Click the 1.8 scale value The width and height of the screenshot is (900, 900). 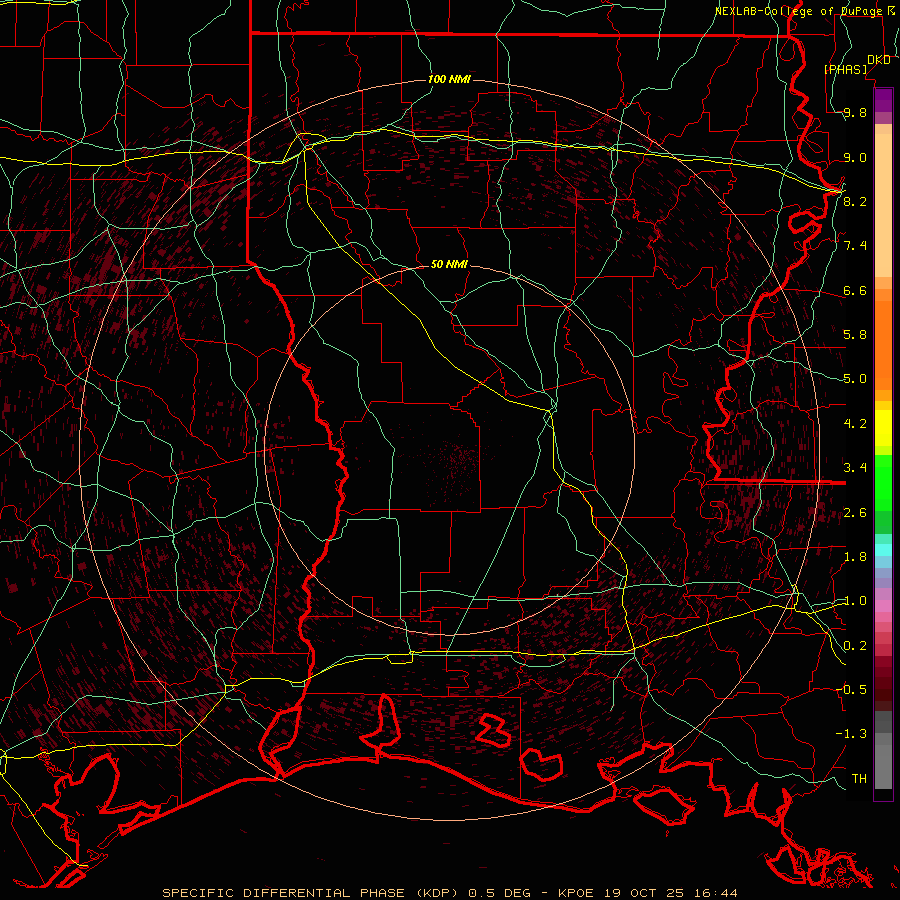855,557
